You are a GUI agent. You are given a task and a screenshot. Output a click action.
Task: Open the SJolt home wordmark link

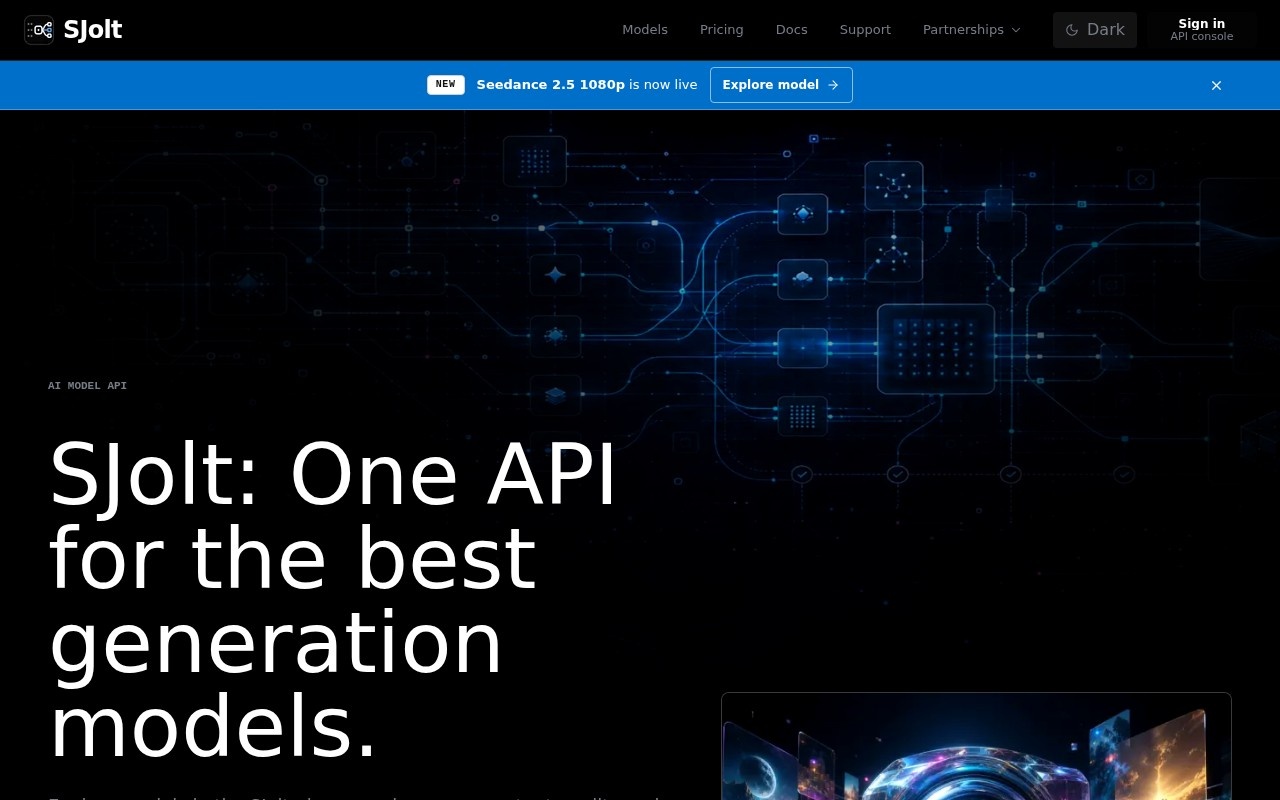click(x=92, y=30)
